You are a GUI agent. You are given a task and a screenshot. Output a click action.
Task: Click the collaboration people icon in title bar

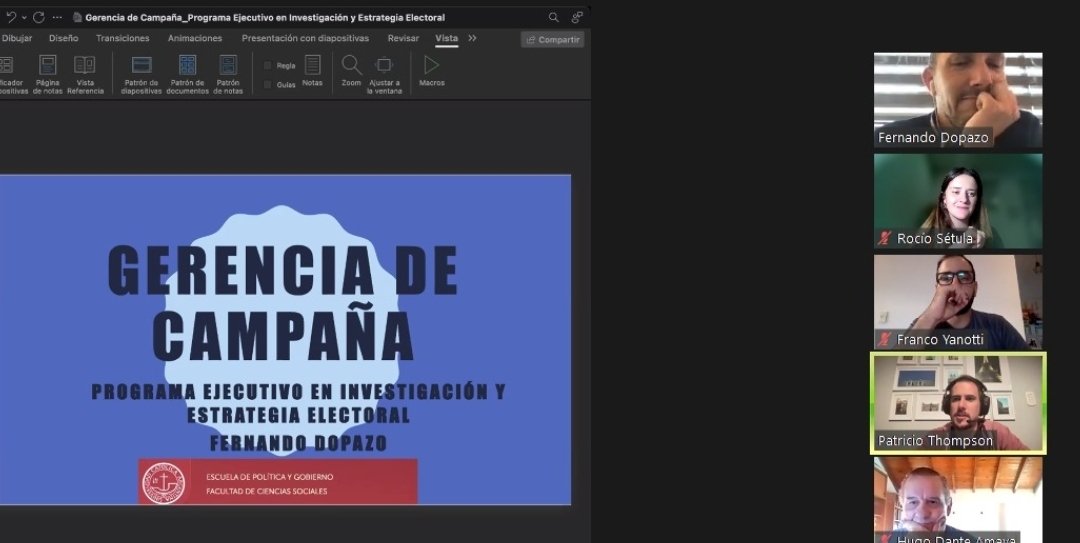pos(577,17)
